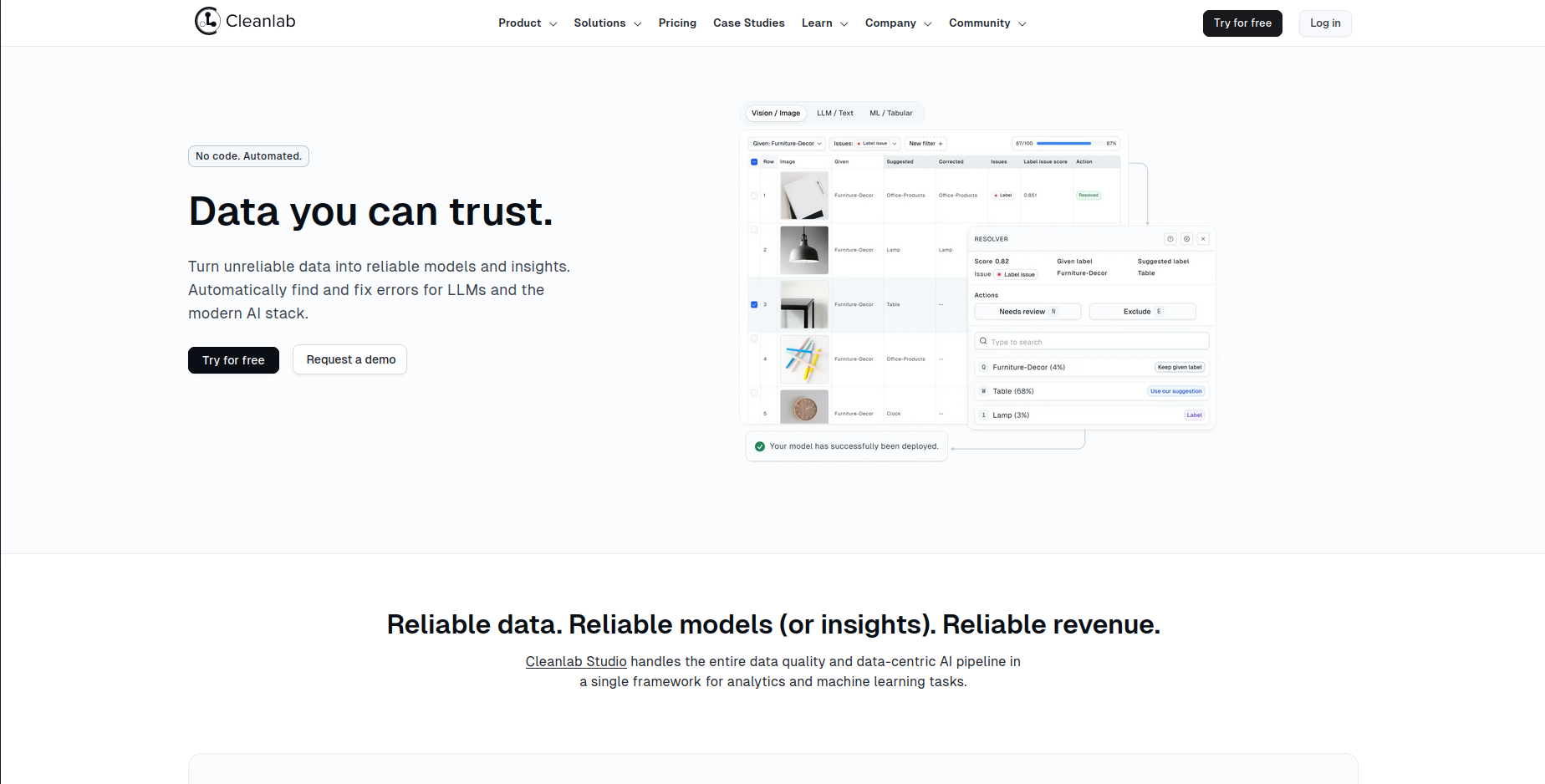The image size is (1545, 784).
Task: Click Keep given label button
Action: tap(1180, 367)
